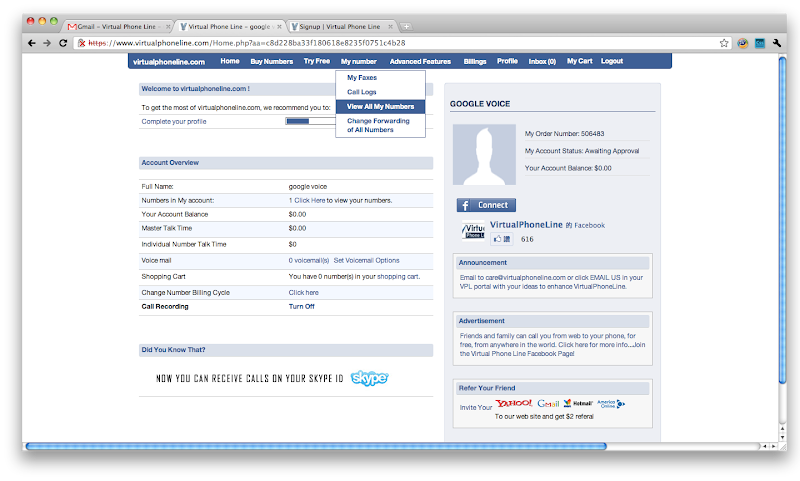Viewport: 800px width, 481px height.
Task: Click the browser back arrow
Action: (x=32, y=43)
